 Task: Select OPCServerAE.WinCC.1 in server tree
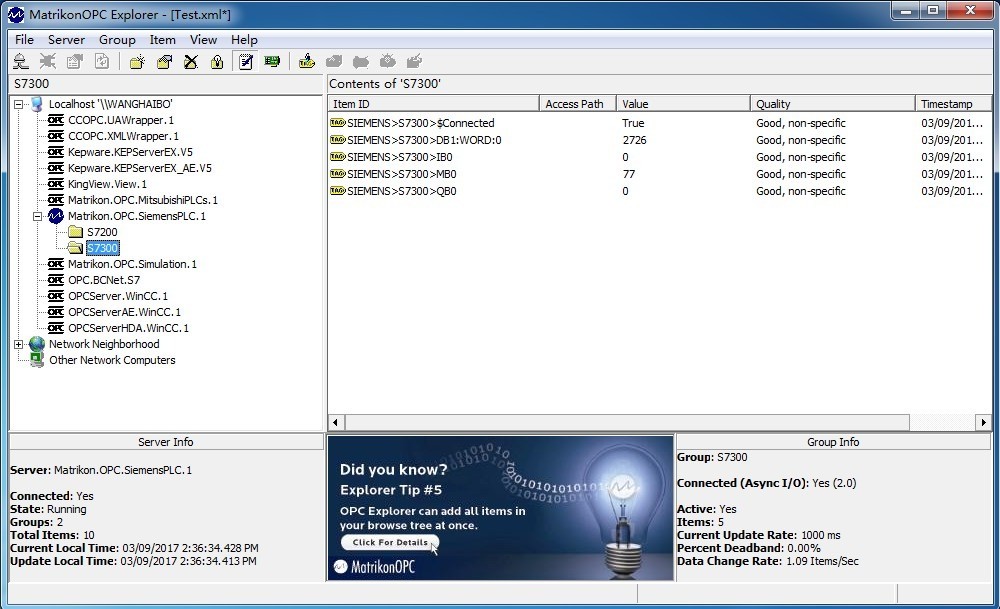[124, 312]
